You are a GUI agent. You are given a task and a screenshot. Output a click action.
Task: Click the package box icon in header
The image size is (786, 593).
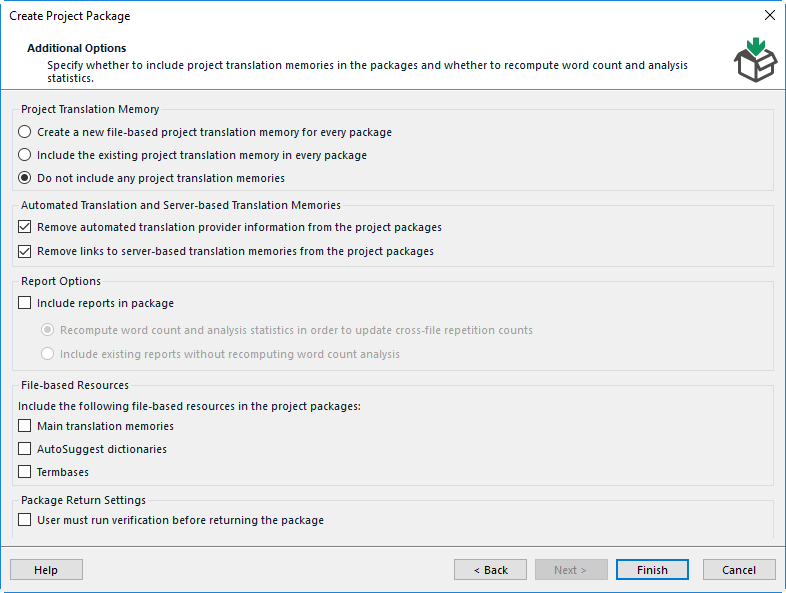[x=755, y=60]
